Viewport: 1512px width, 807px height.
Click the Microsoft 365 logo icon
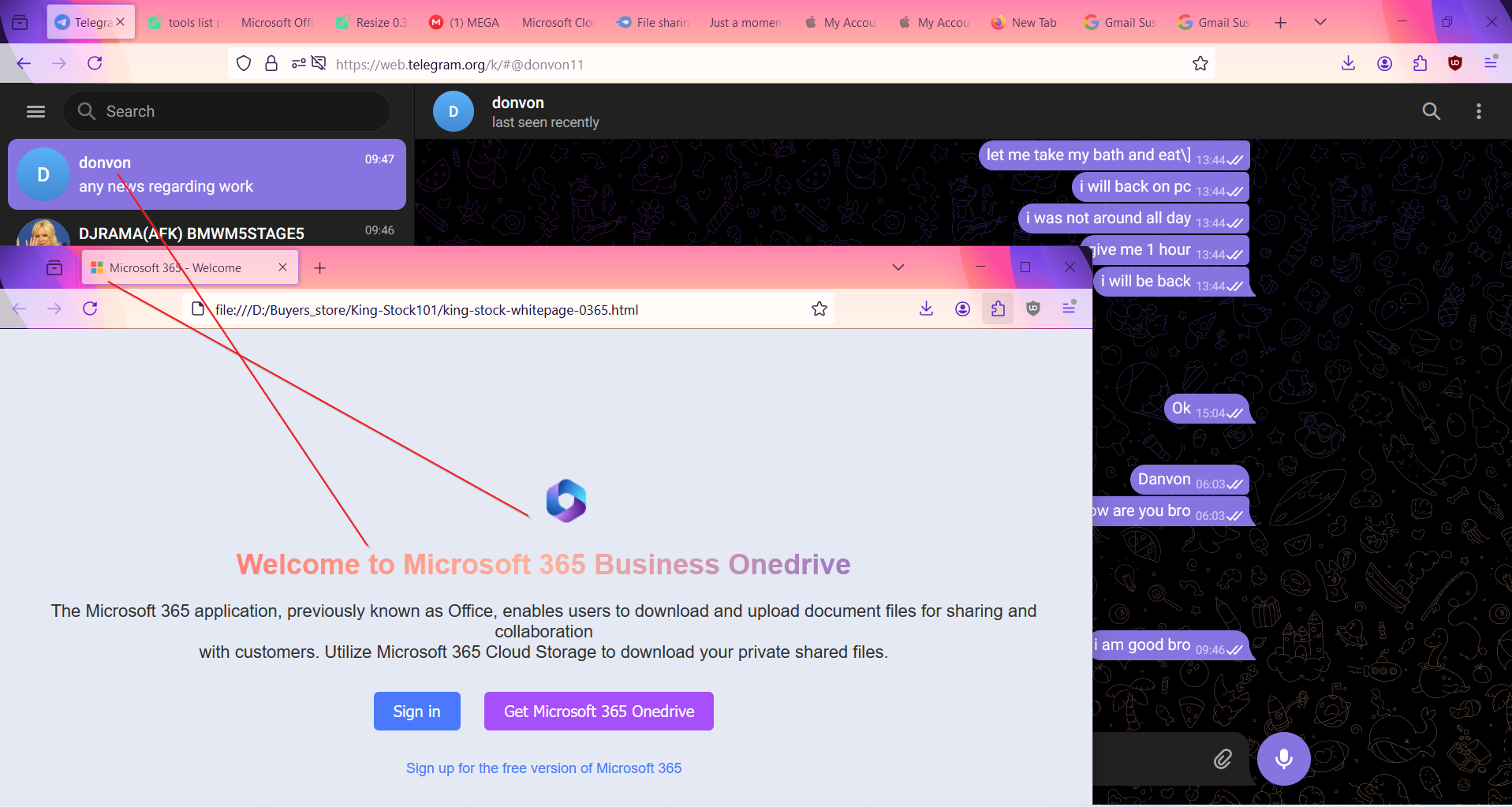566,501
